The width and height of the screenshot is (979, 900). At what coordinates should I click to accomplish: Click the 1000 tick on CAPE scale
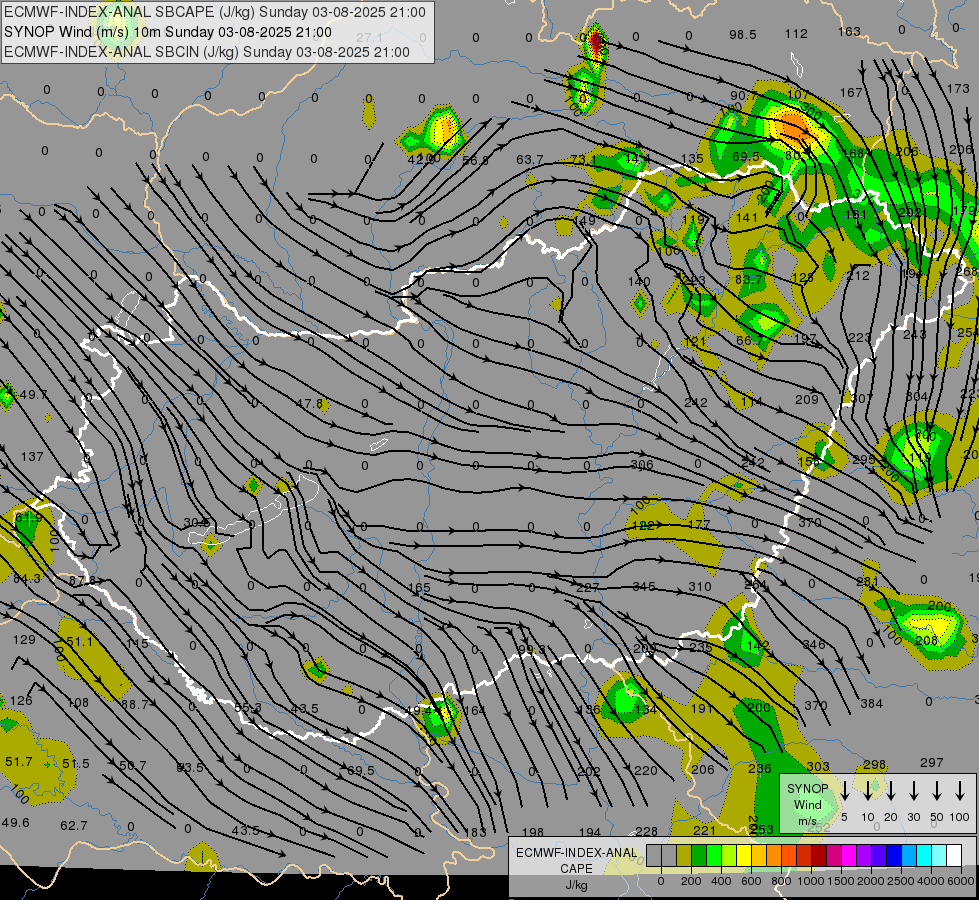[x=811, y=881]
